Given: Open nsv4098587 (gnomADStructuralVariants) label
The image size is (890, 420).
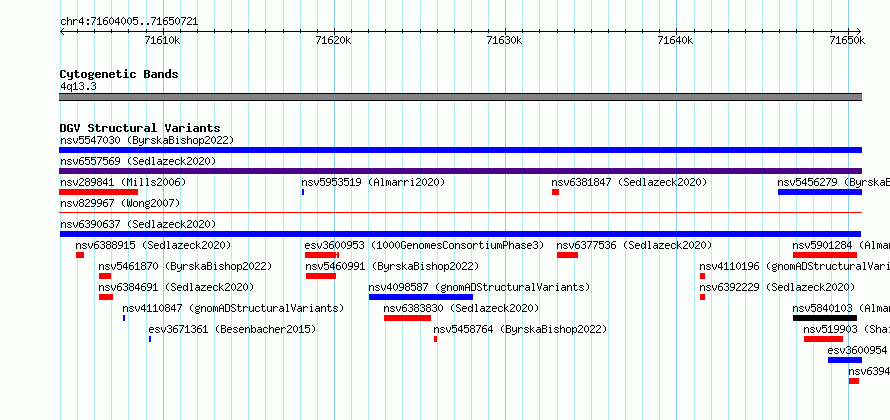Looking at the screenshot, I should pyautogui.click(x=479, y=287).
